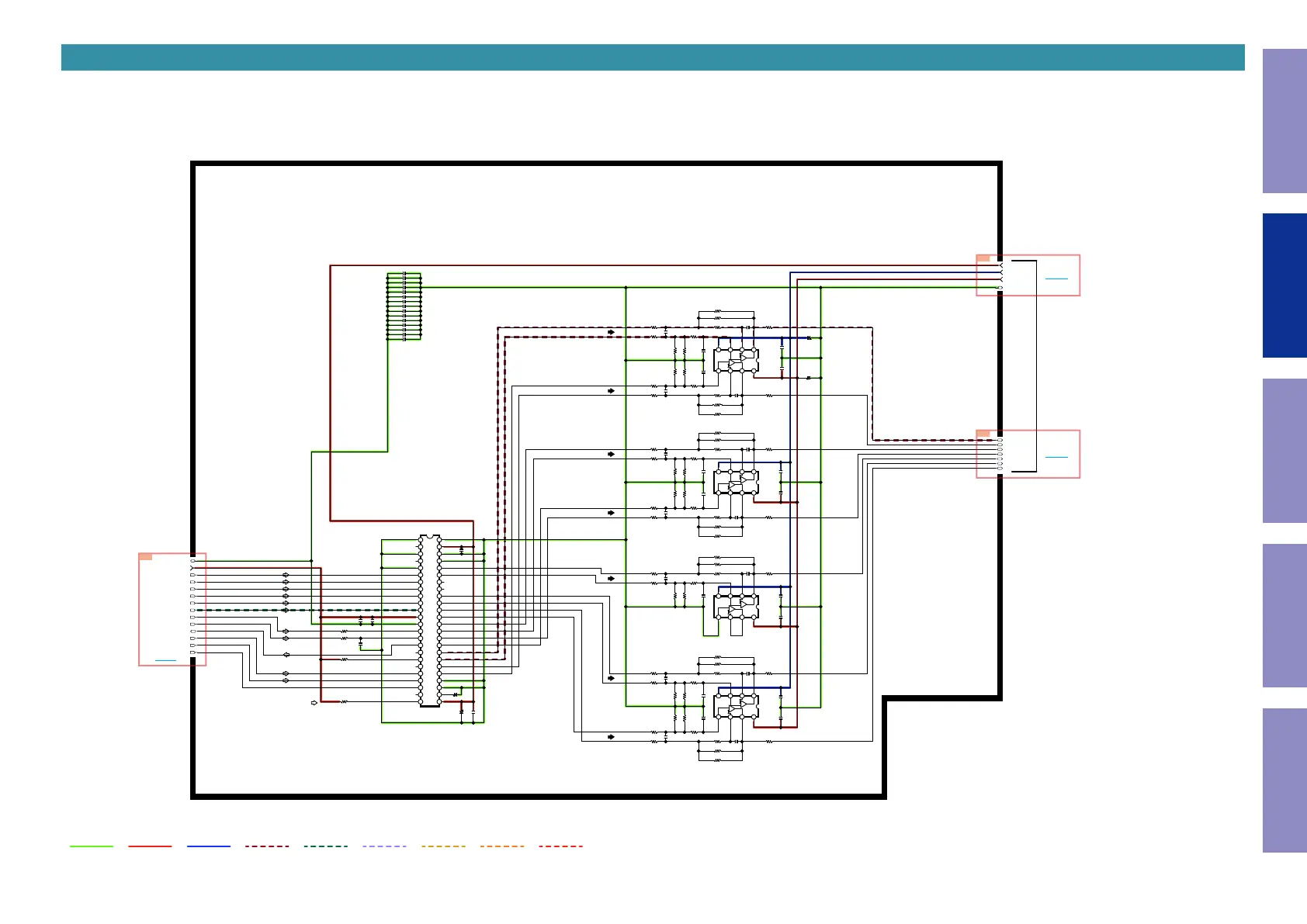Click the topmost dual op-amp IC symbol
The width and height of the screenshot is (1307, 924).
(x=736, y=361)
